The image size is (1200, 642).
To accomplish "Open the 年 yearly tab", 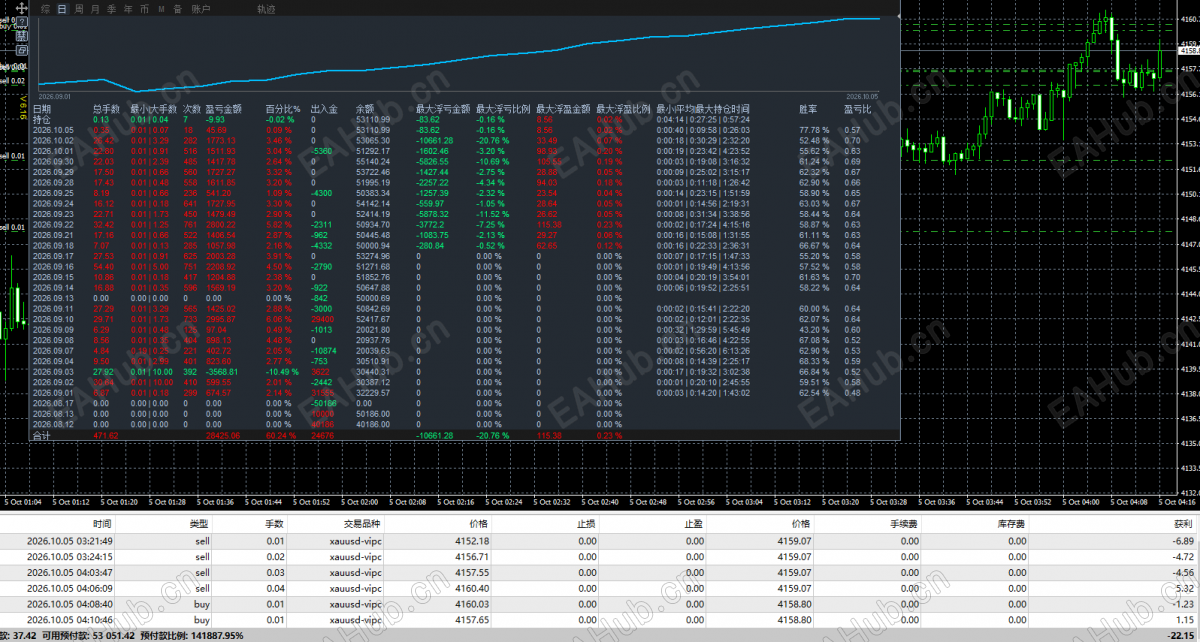I will pos(127,8).
